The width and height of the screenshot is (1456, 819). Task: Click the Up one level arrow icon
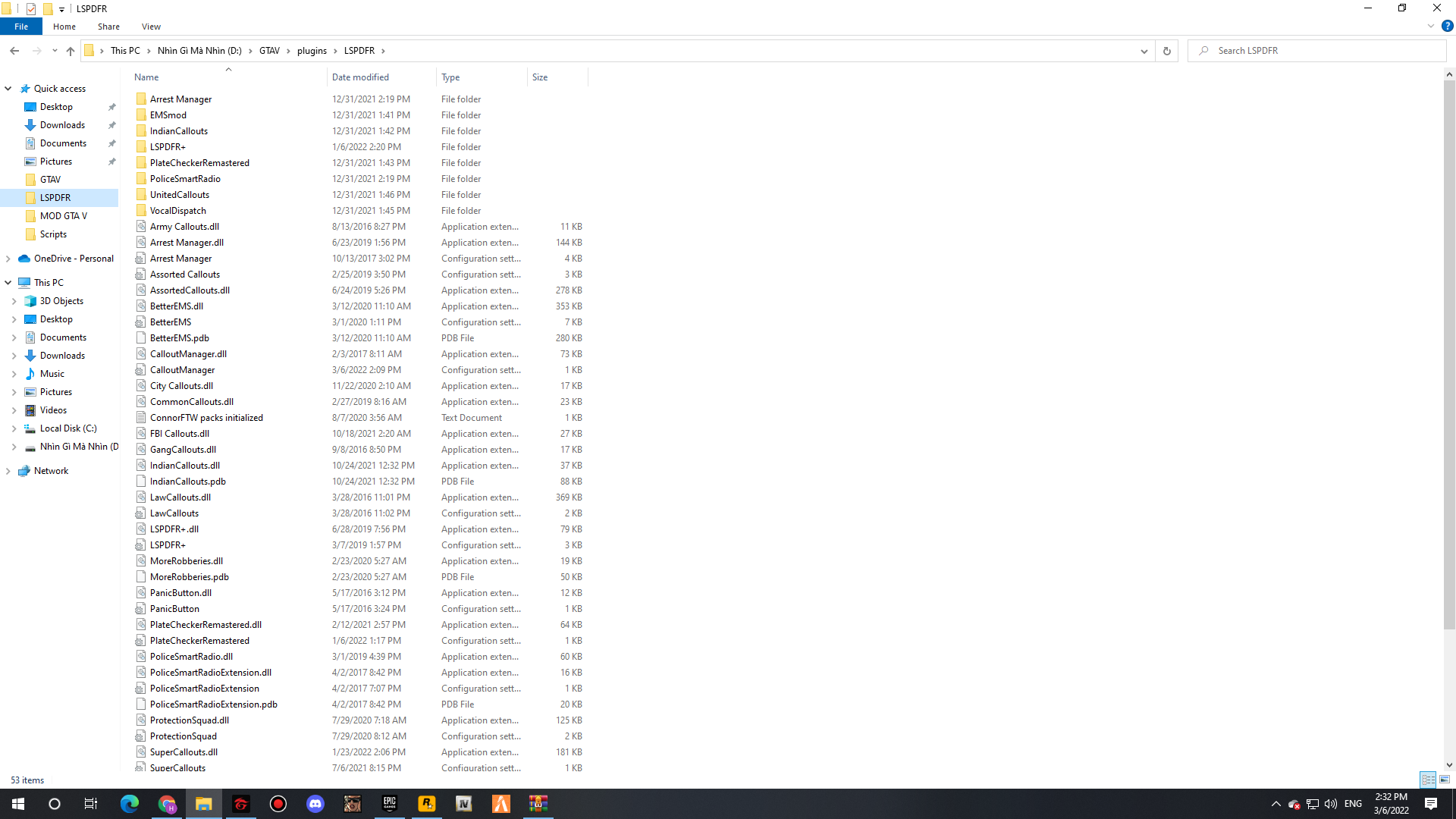[71, 51]
